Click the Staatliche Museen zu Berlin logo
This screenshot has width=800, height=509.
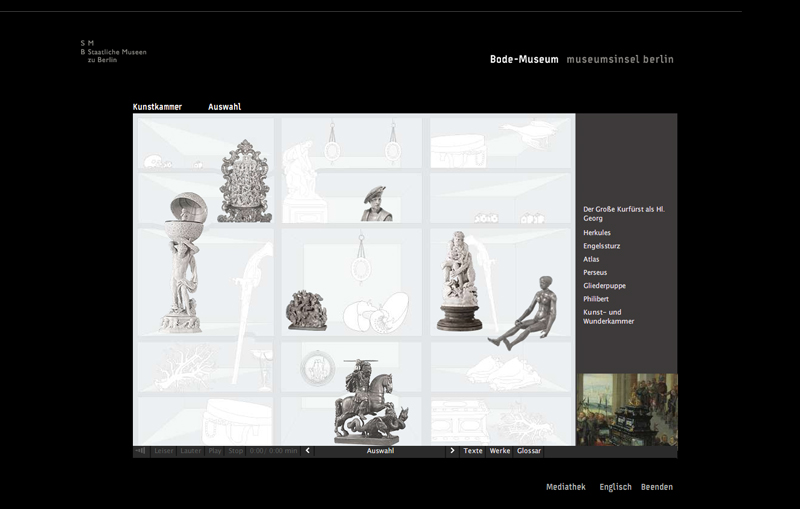(113, 52)
